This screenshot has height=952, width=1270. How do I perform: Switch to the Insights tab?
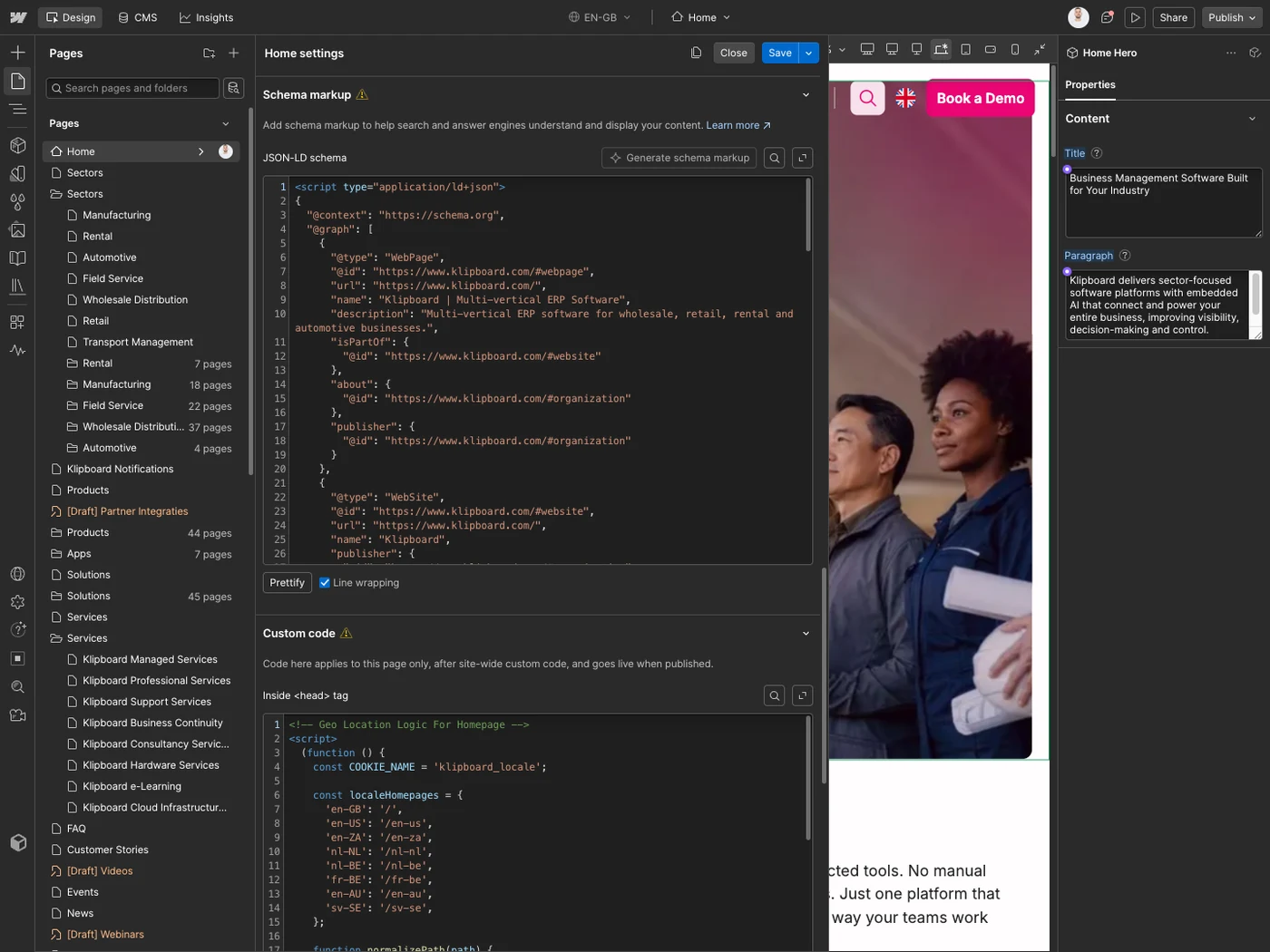(x=206, y=17)
